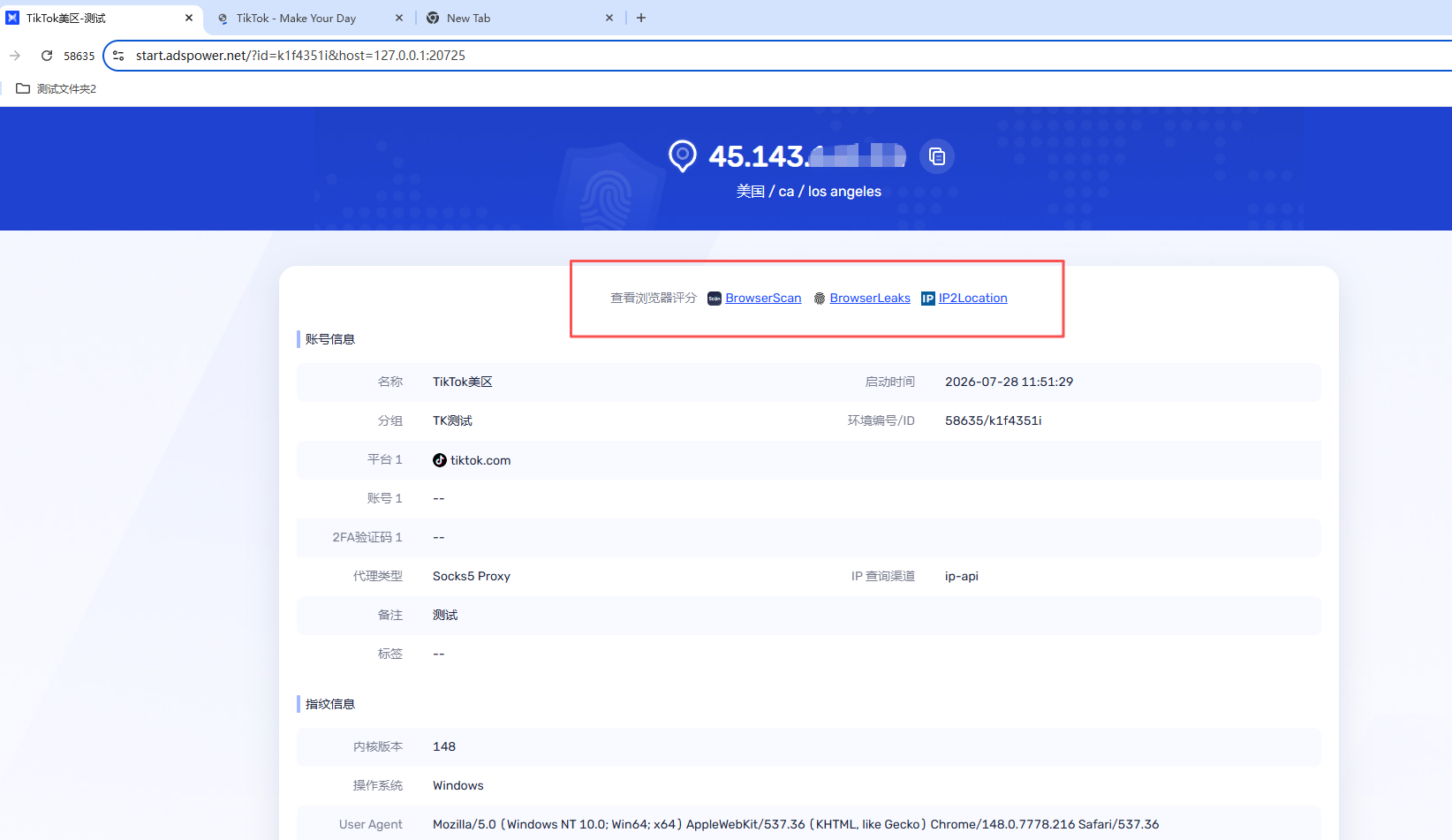Viewport: 1452px width, 840px height.
Task: Click the TK测试 group value
Action: tap(452, 421)
